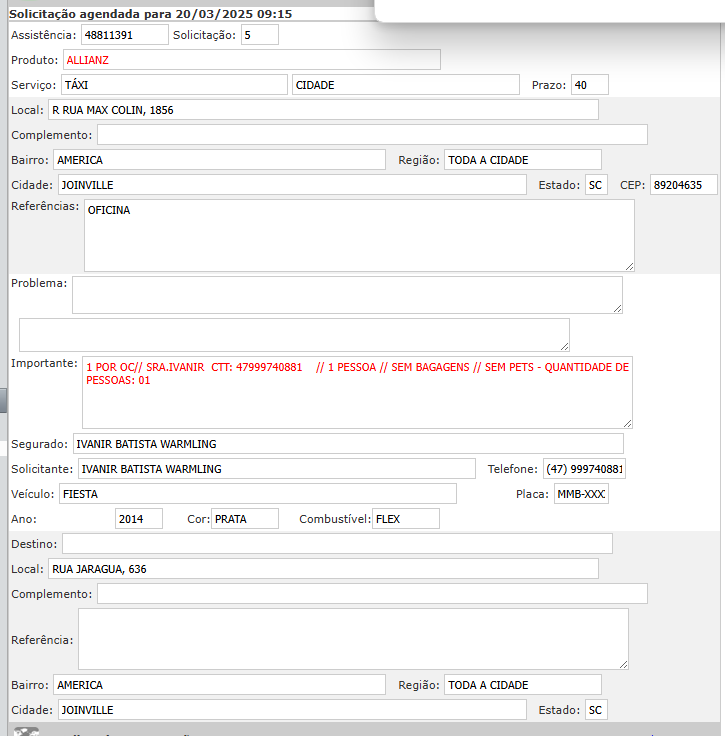Select the Segurado name field
The image size is (725, 736).
tap(347, 444)
